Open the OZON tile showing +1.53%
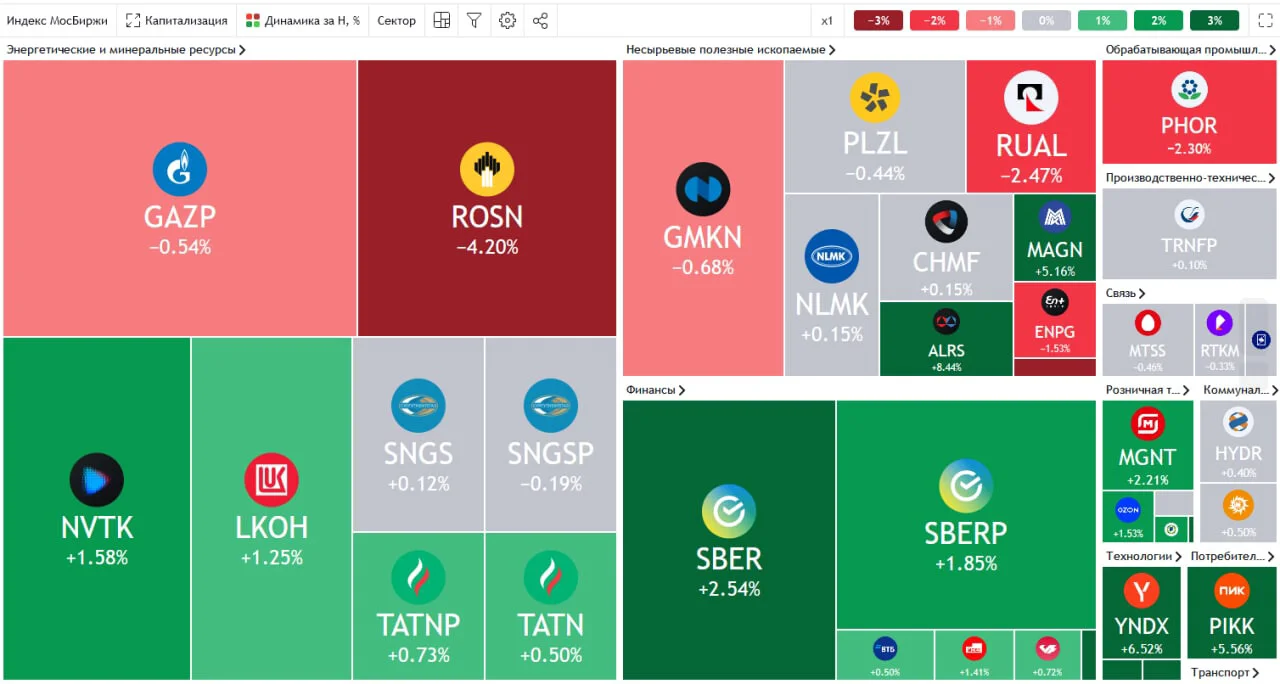 1127,516
